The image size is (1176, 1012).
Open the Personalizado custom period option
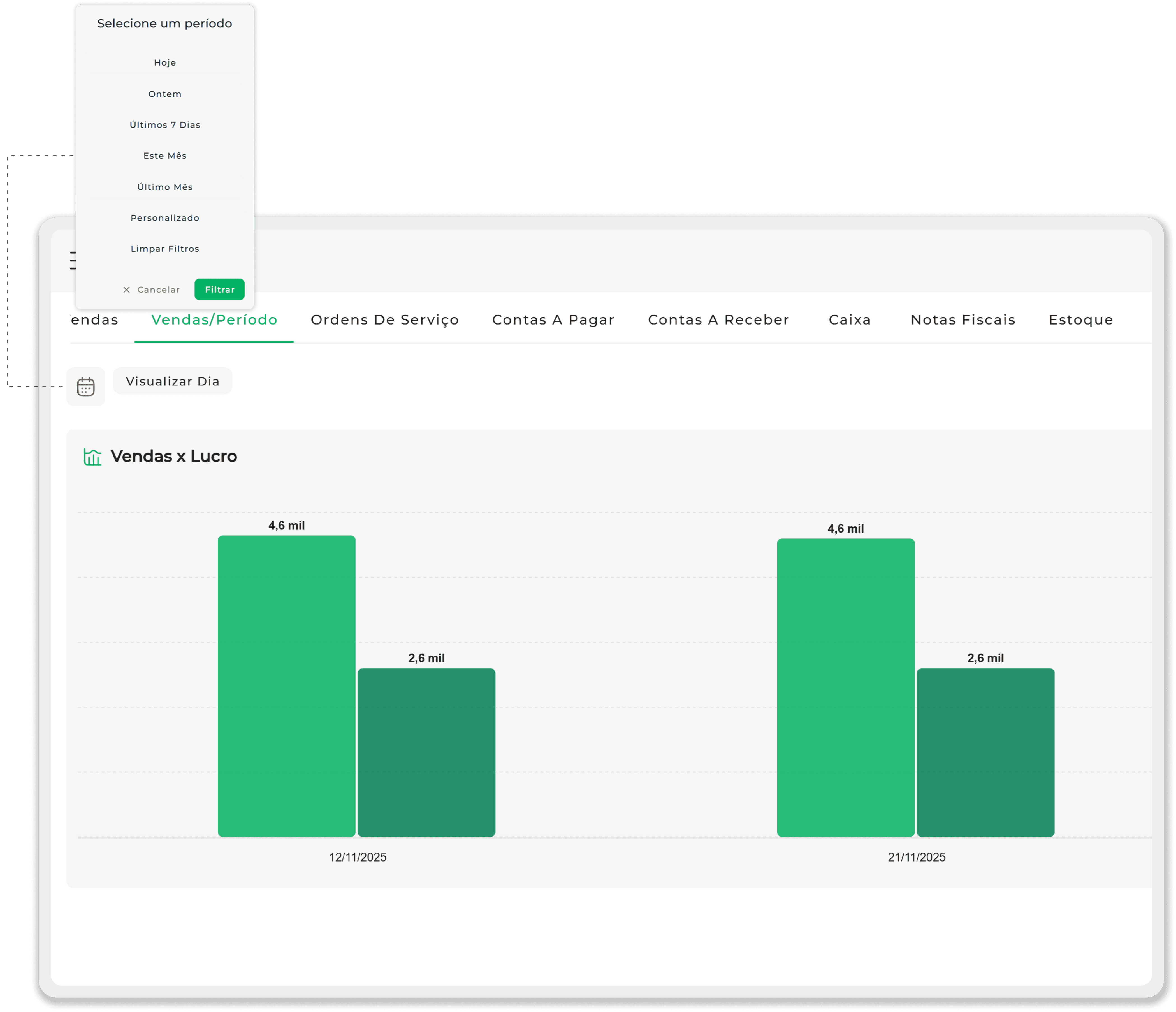(x=164, y=218)
